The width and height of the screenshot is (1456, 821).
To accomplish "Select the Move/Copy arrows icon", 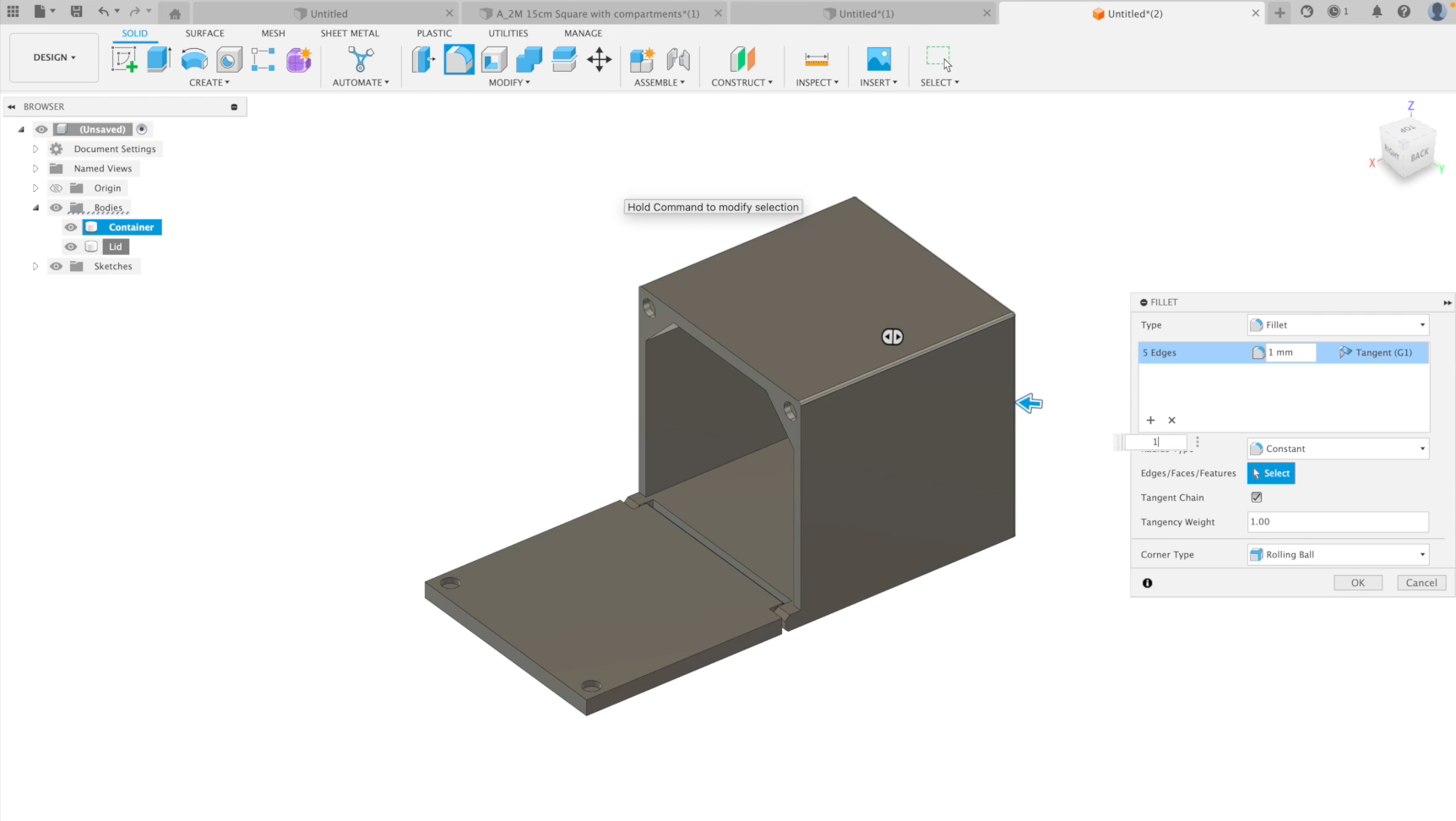I will coord(599,59).
